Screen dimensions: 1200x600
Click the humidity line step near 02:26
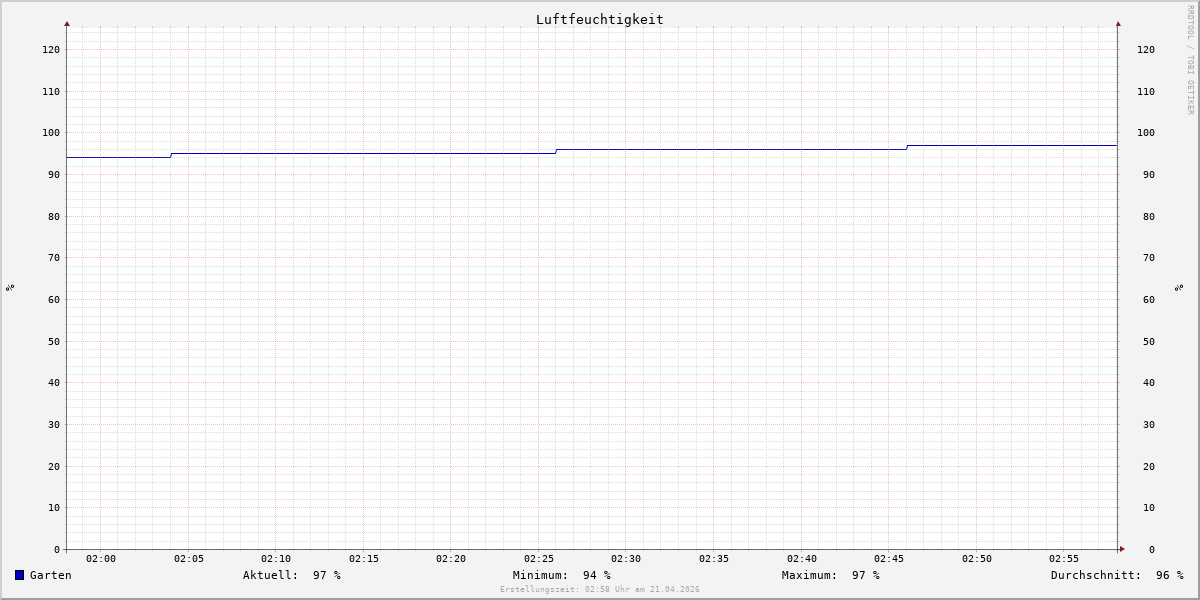pyautogui.click(x=556, y=151)
